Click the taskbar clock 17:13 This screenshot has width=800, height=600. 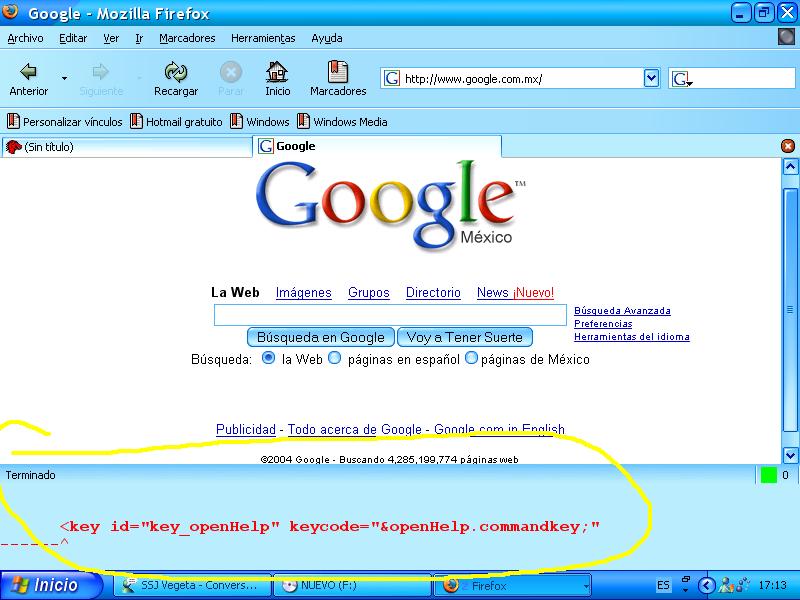[x=772, y=585]
